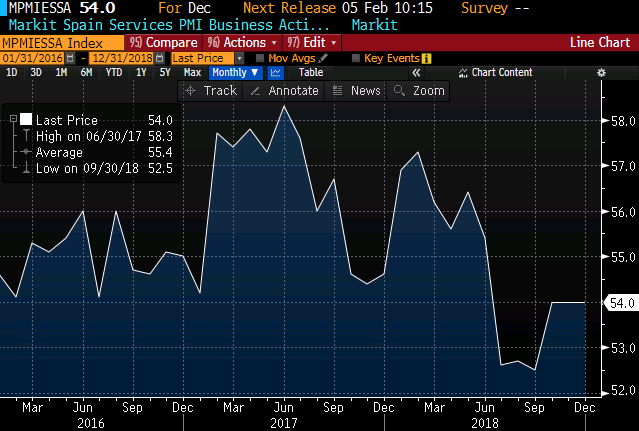Click the Last Price white color swatch
The width and height of the screenshot is (639, 431).
(26, 119)
